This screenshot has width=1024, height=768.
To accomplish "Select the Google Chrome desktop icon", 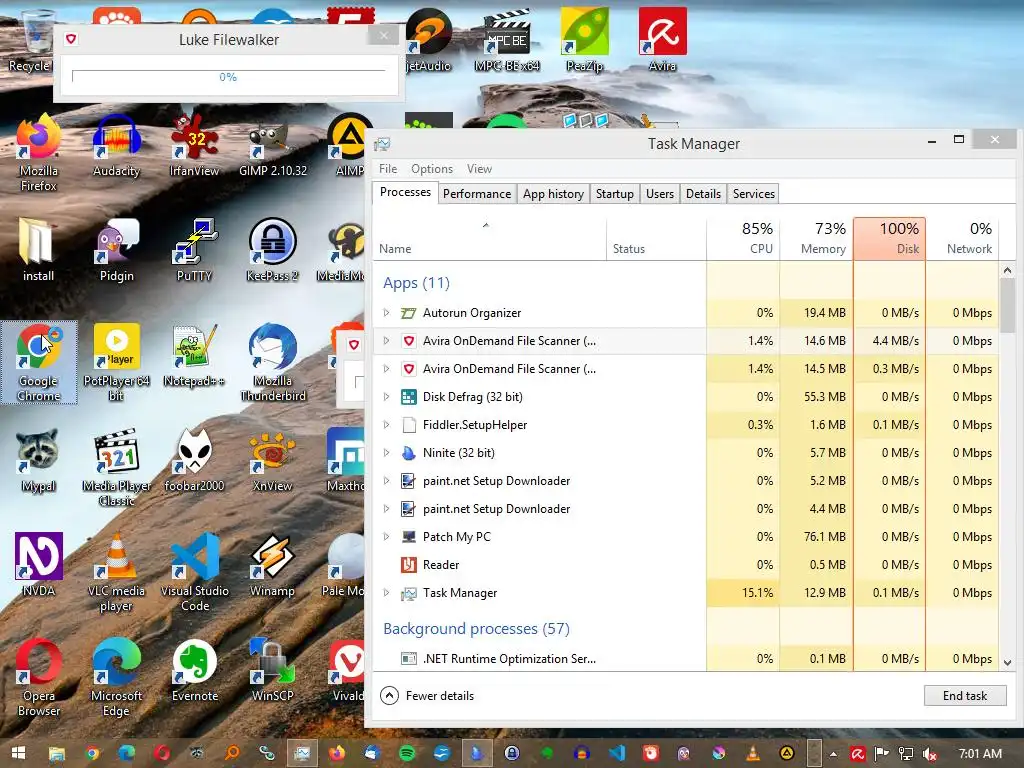I will click(x=39, y=362).
